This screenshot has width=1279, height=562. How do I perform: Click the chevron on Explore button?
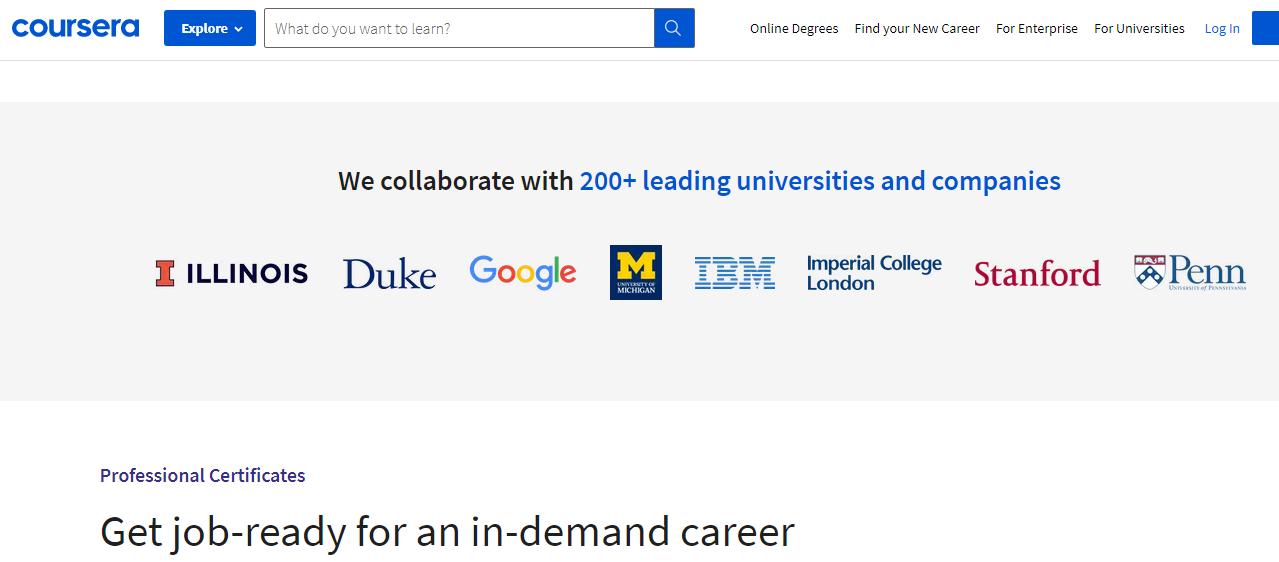239,29
